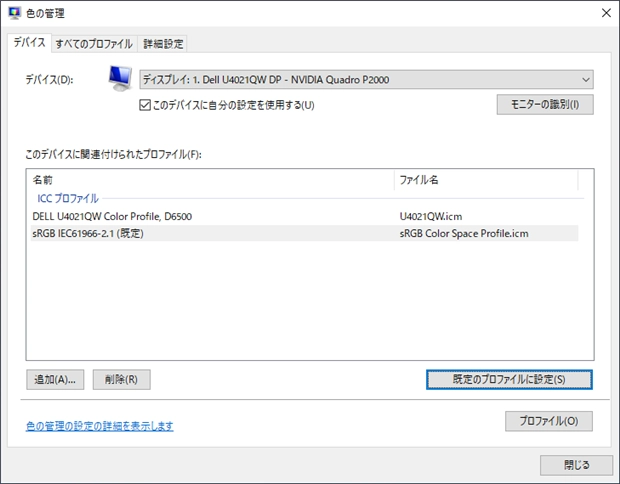Click the Color Management title bar icon
The height and width of the screenshot is (484, 620).
14,13
